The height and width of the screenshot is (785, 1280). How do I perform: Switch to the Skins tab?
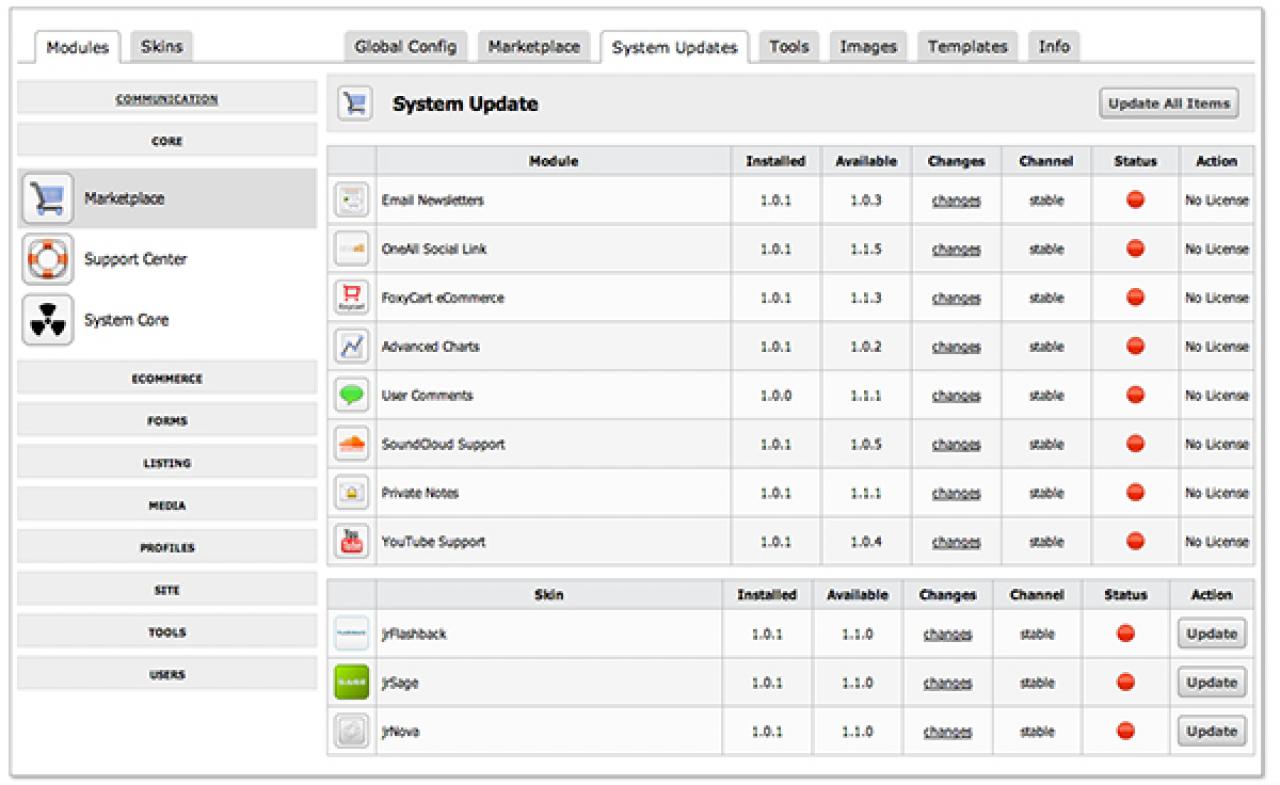click(x=161, y=47)
